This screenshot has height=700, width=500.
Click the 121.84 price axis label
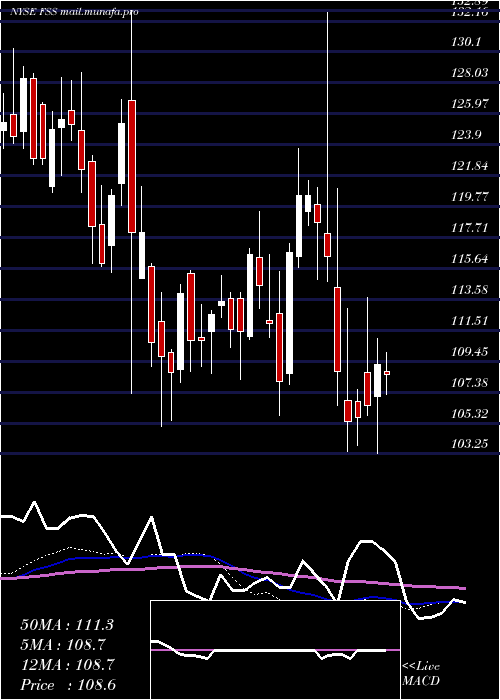pos(471,166)
